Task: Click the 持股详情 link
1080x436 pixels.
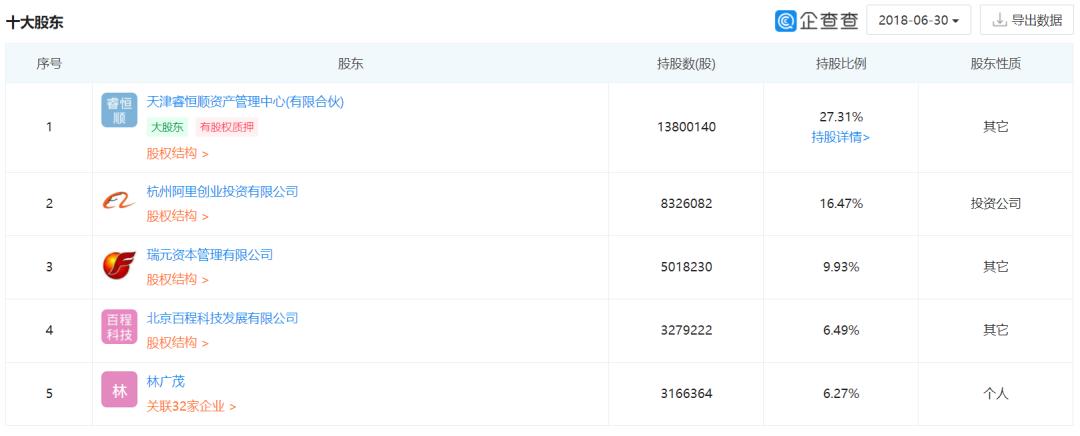Action: coord(840,137)
